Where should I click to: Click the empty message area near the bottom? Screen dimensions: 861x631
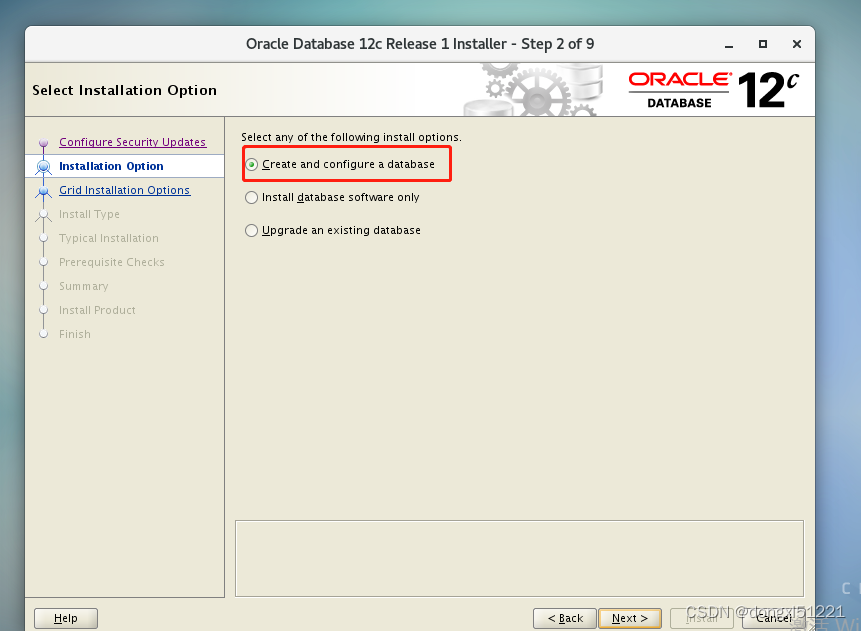pos(519,558)
